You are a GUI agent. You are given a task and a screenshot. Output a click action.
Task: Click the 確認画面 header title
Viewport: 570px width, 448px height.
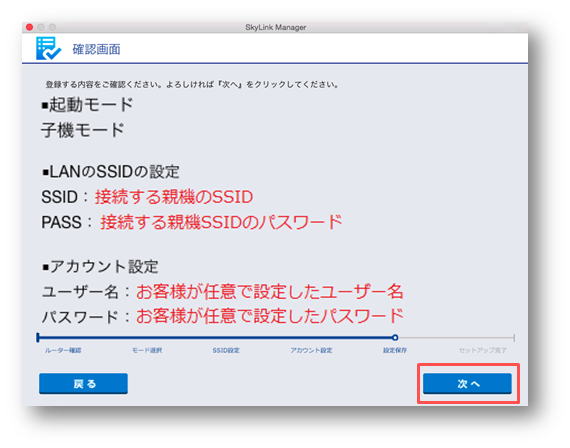click(96, 49)
